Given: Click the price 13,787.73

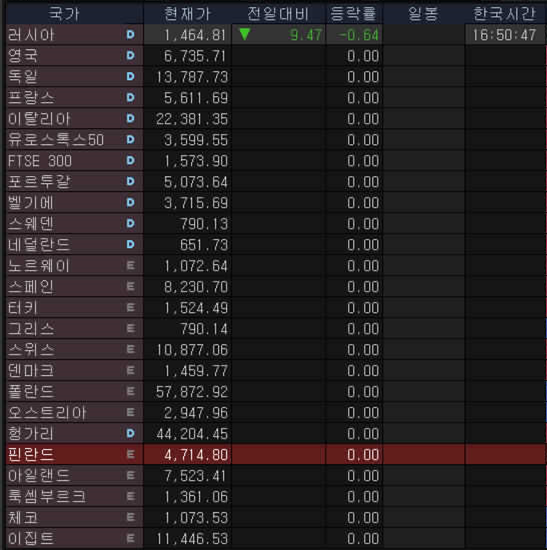Looking at the screenshot, I should pos(192,77).
